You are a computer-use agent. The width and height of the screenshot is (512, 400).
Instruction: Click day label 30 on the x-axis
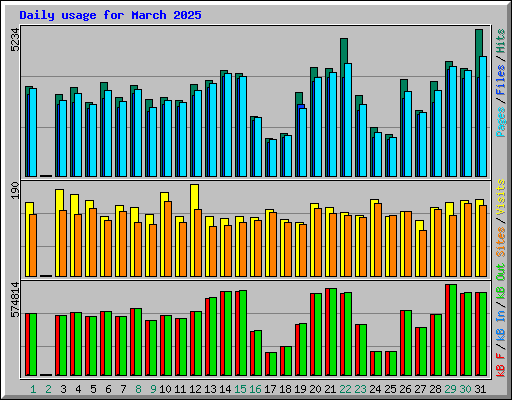coord(465,389)
